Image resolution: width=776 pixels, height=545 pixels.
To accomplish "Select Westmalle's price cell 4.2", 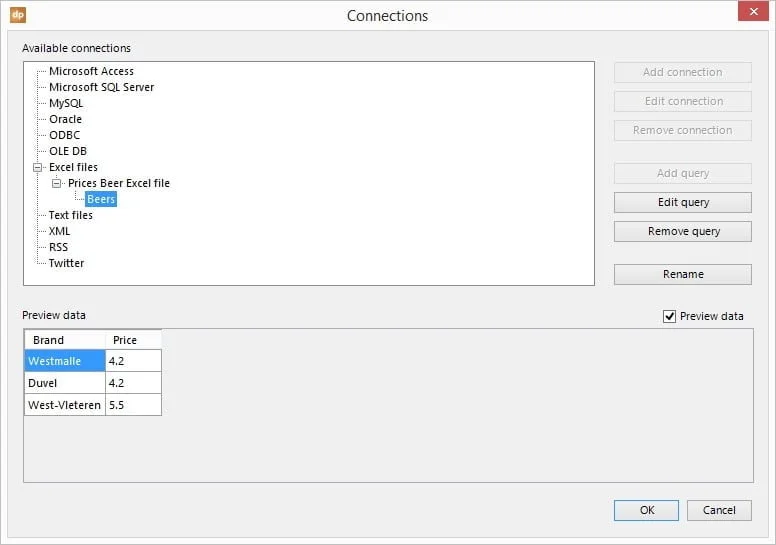I will [x=134, y=361].
